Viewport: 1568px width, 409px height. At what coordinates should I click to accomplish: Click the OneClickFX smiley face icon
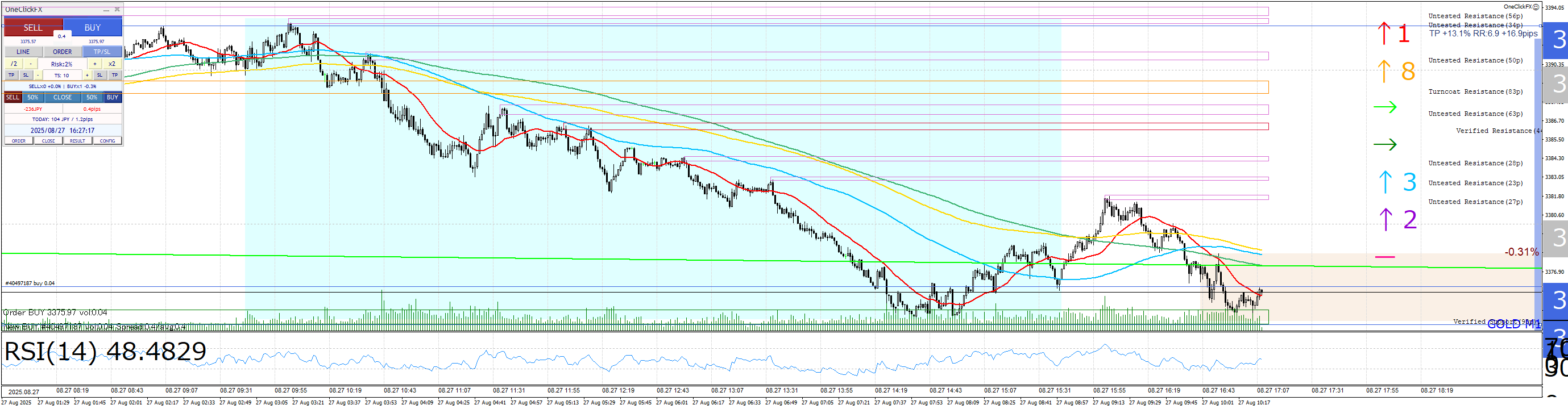point(1536,7)
